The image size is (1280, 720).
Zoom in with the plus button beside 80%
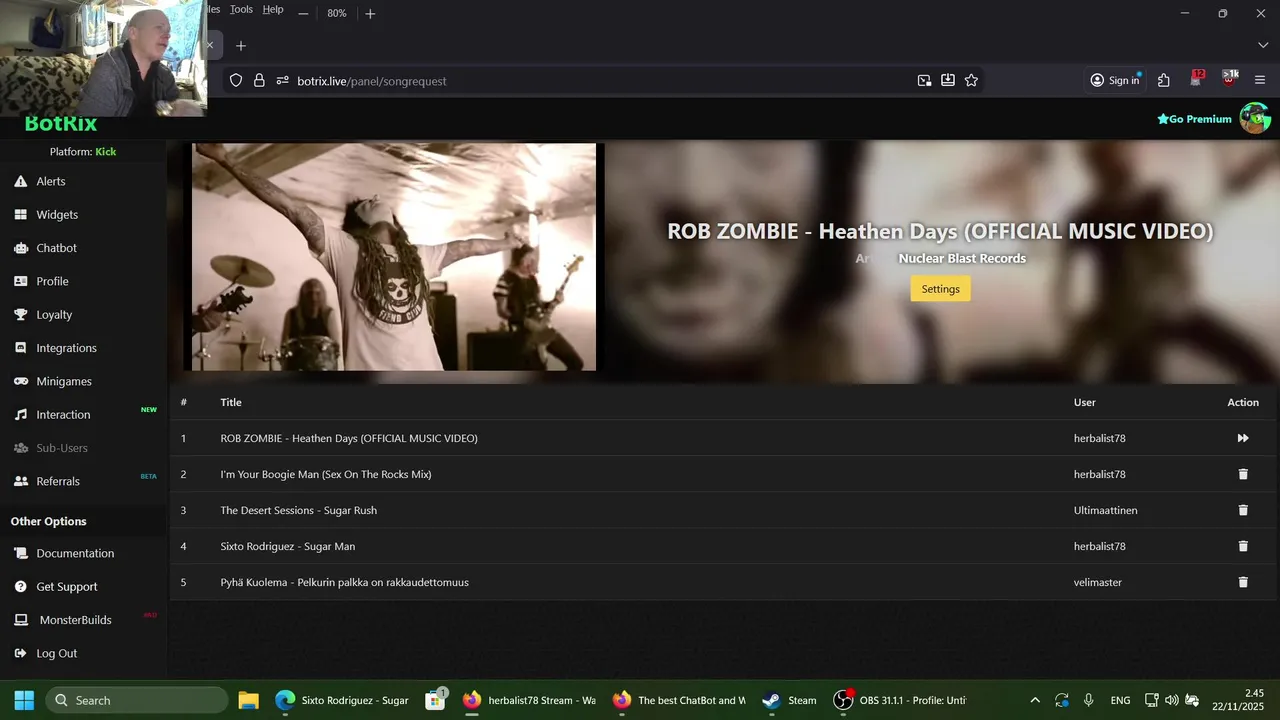[x=370, y=13]
